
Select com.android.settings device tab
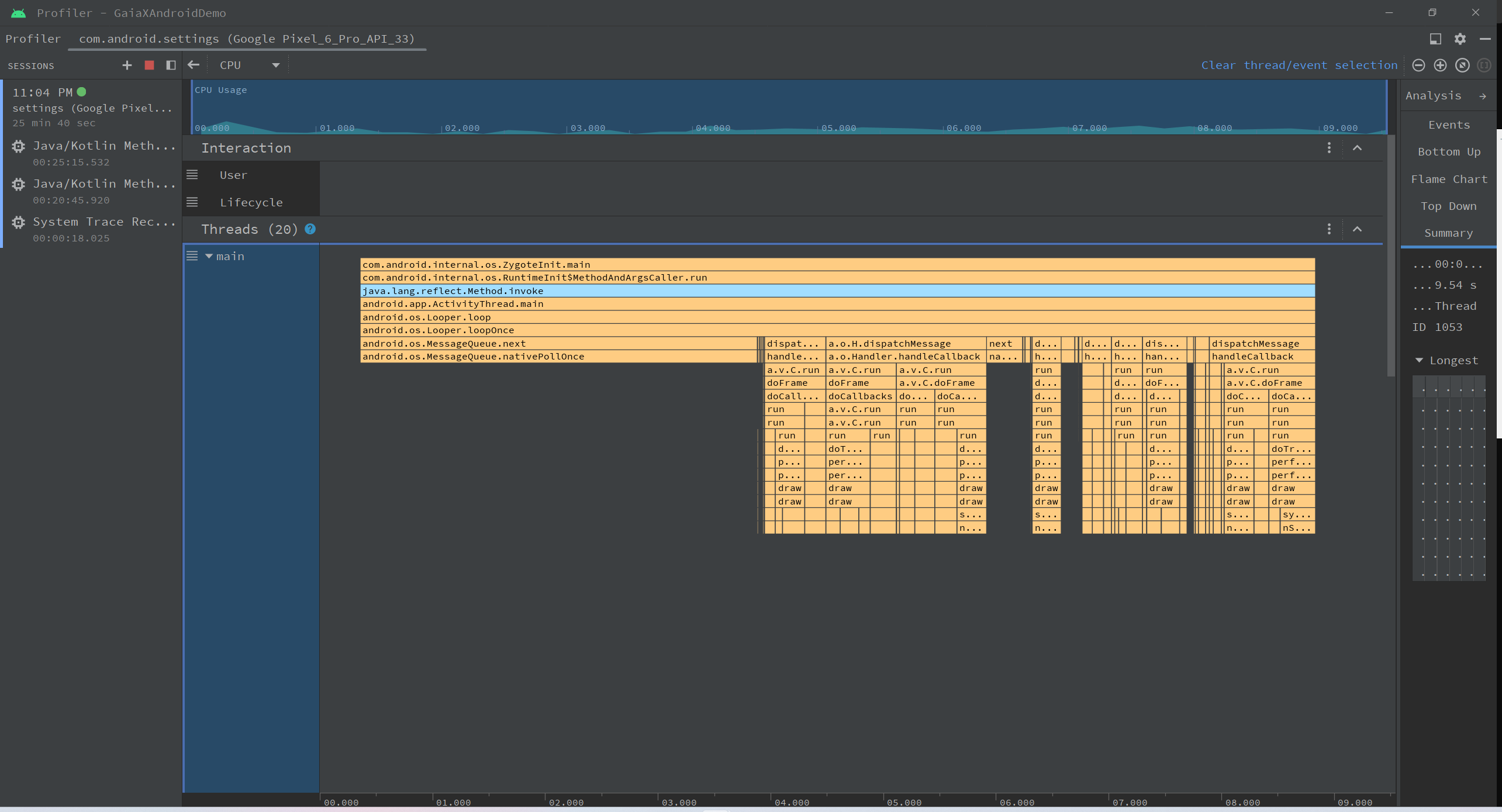tap(247, 39)
